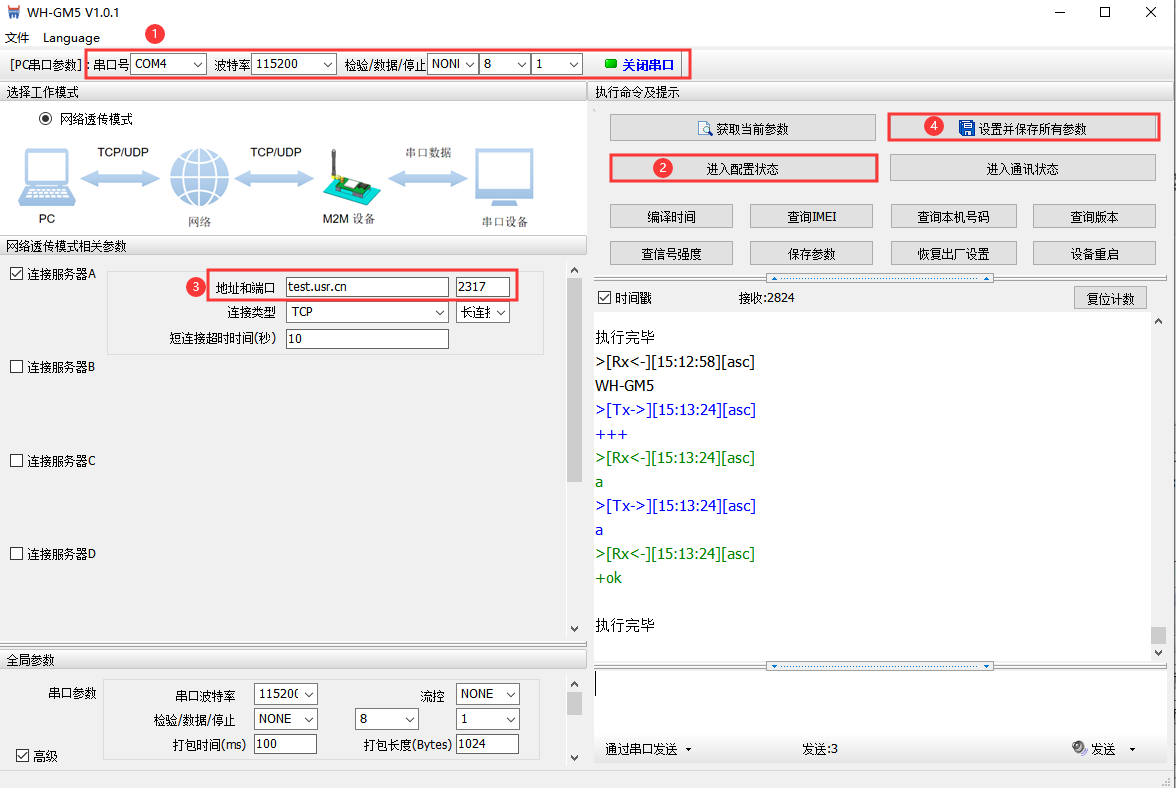Toggle the 时间戳 timestamp checkbox
Image resolution: width=1176 pixels, height=788 pixels.
[604, 298]
